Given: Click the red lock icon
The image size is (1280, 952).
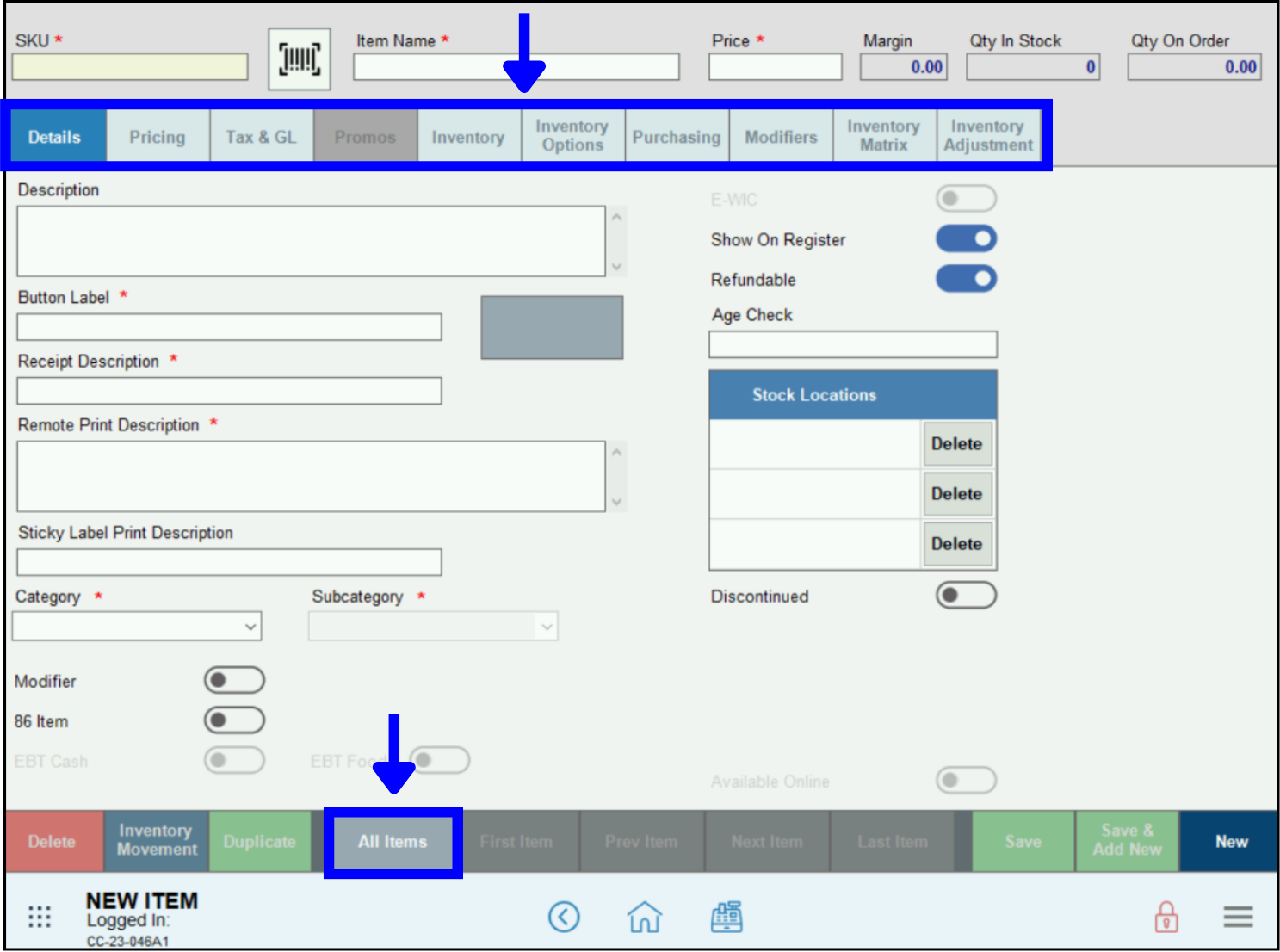Looking at the screenshot, I should coord(1166,917).
